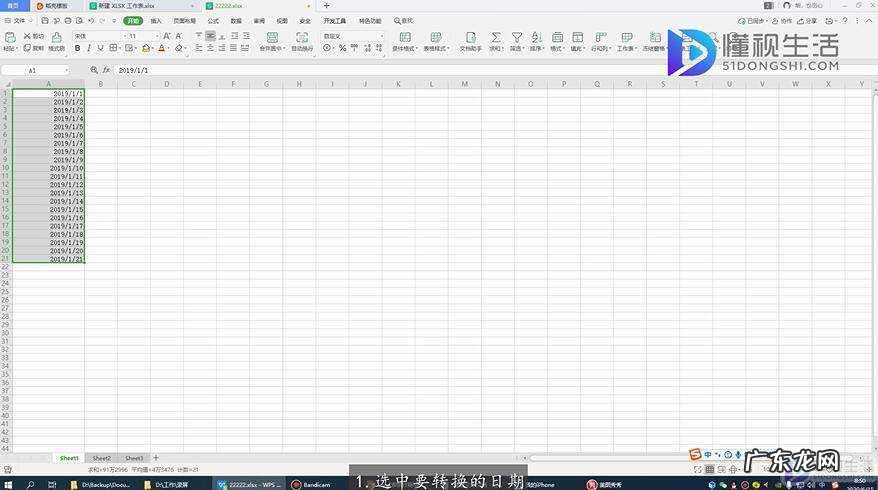Click the Cut (剪切) scissors icon
Screen dimensions: 878x490
click(27, 36)
